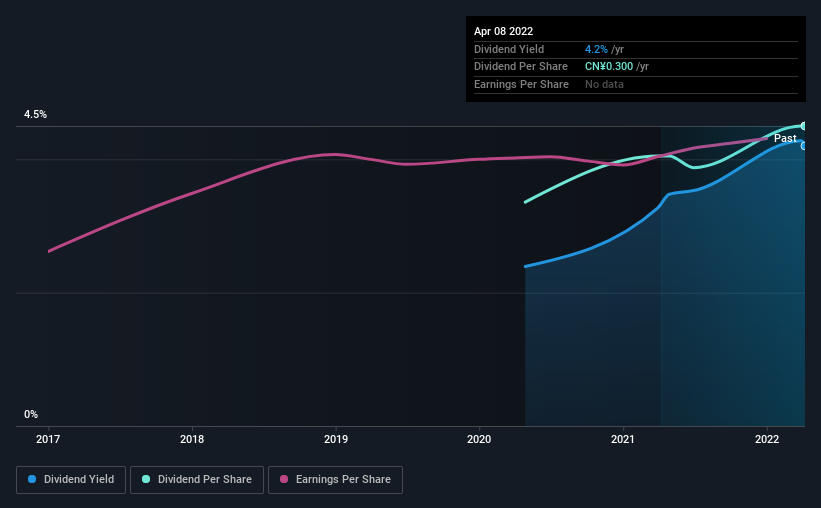
Task: Click the "No data" text in the tooltip
Action: 604,85
